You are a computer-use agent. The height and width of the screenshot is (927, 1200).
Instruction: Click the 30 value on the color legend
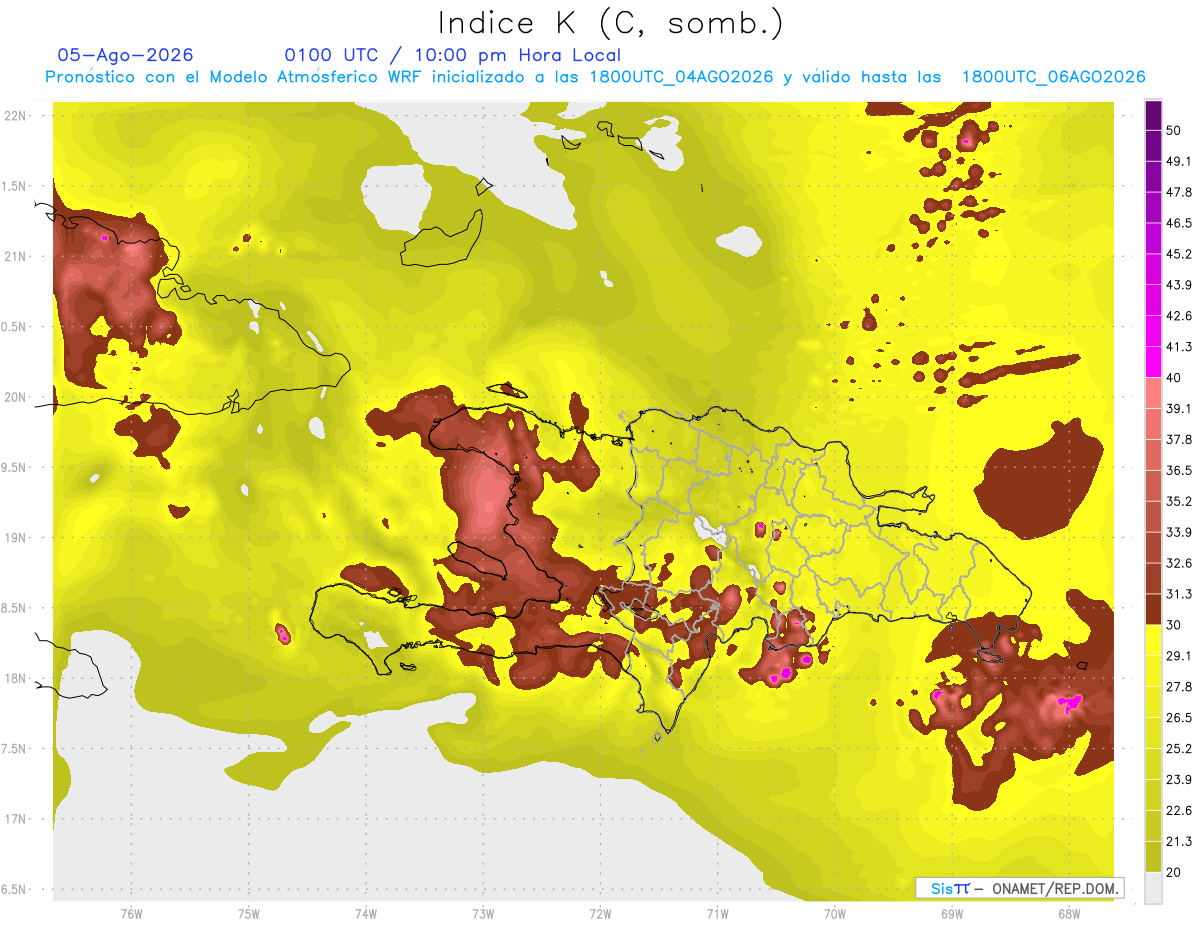pyautogui.click(x=1174, y=625)
